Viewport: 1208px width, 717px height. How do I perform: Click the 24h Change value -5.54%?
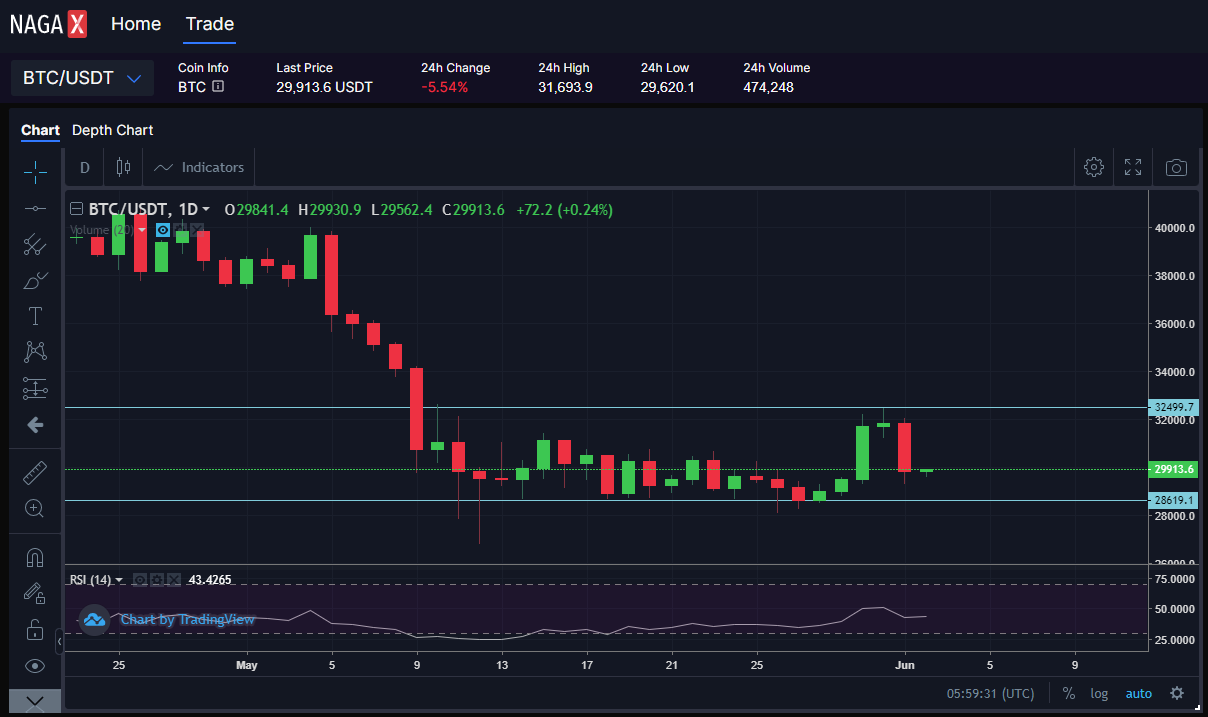pos(444,87)
